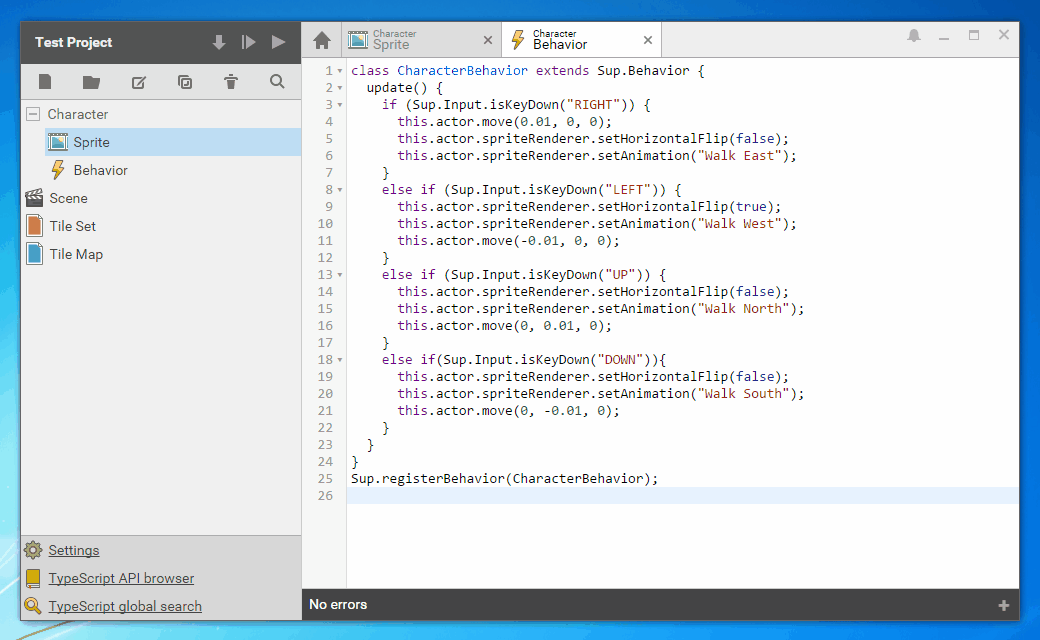Fold the RIGHT if block at line 3
1040x640 pixels.
click(340, 105)
